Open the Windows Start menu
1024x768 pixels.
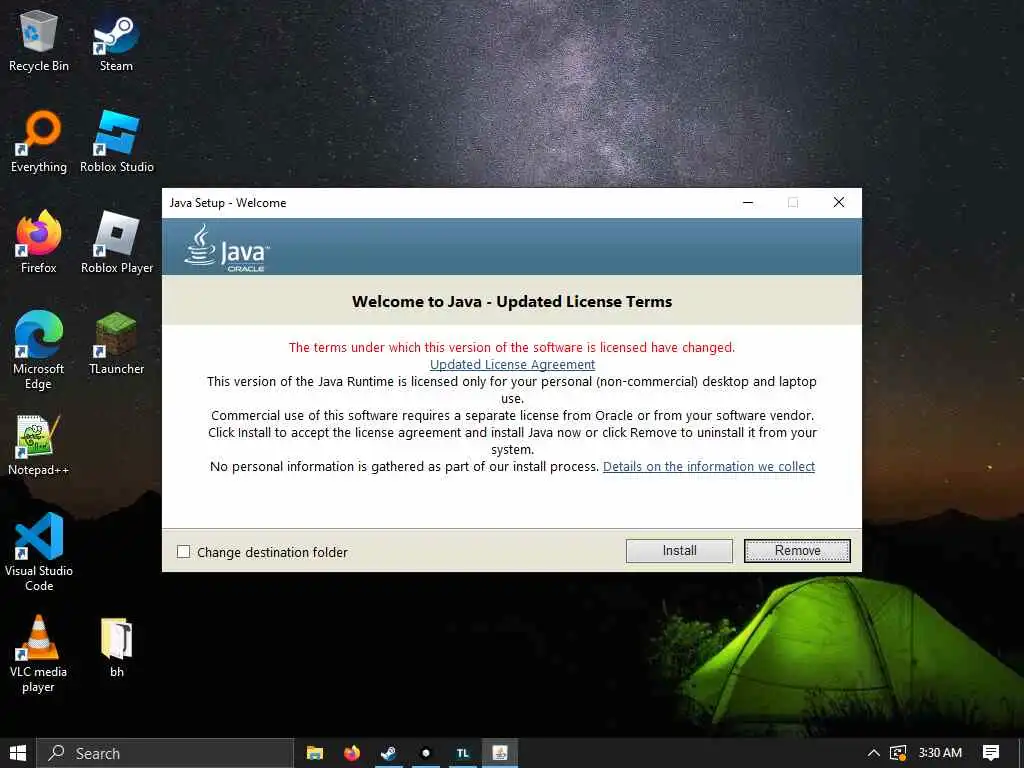[x=18, y=753]
